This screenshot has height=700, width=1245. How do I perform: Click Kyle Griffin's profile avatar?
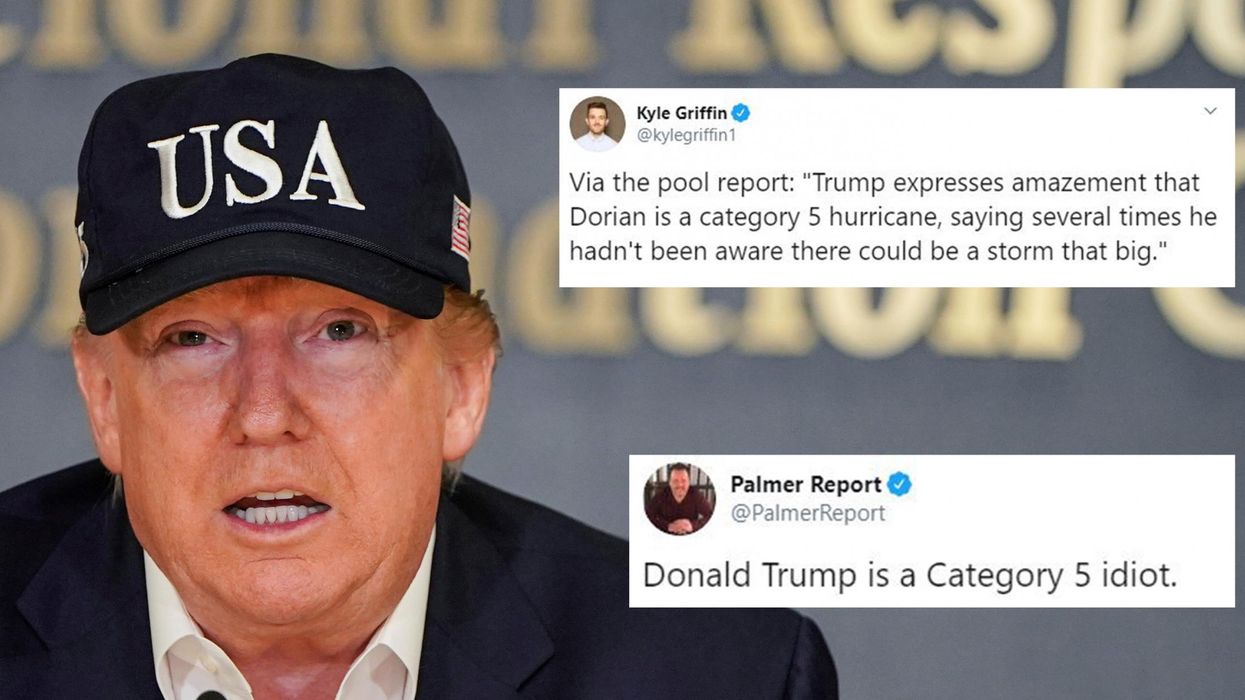[597, 124]
